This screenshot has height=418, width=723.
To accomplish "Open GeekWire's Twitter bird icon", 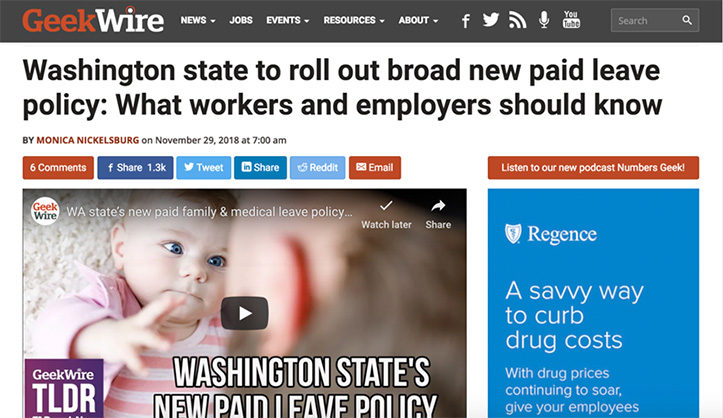I will (491, 20).
